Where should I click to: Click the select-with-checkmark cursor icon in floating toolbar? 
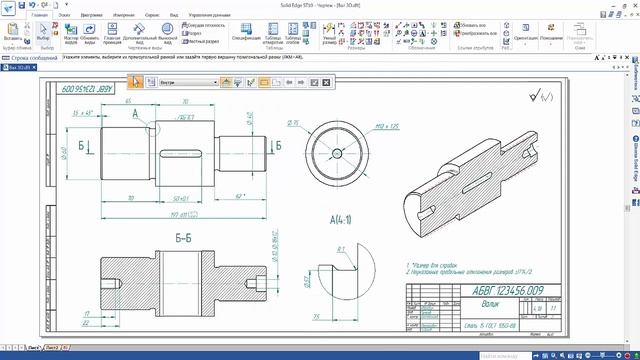click(x=251, y=82)
